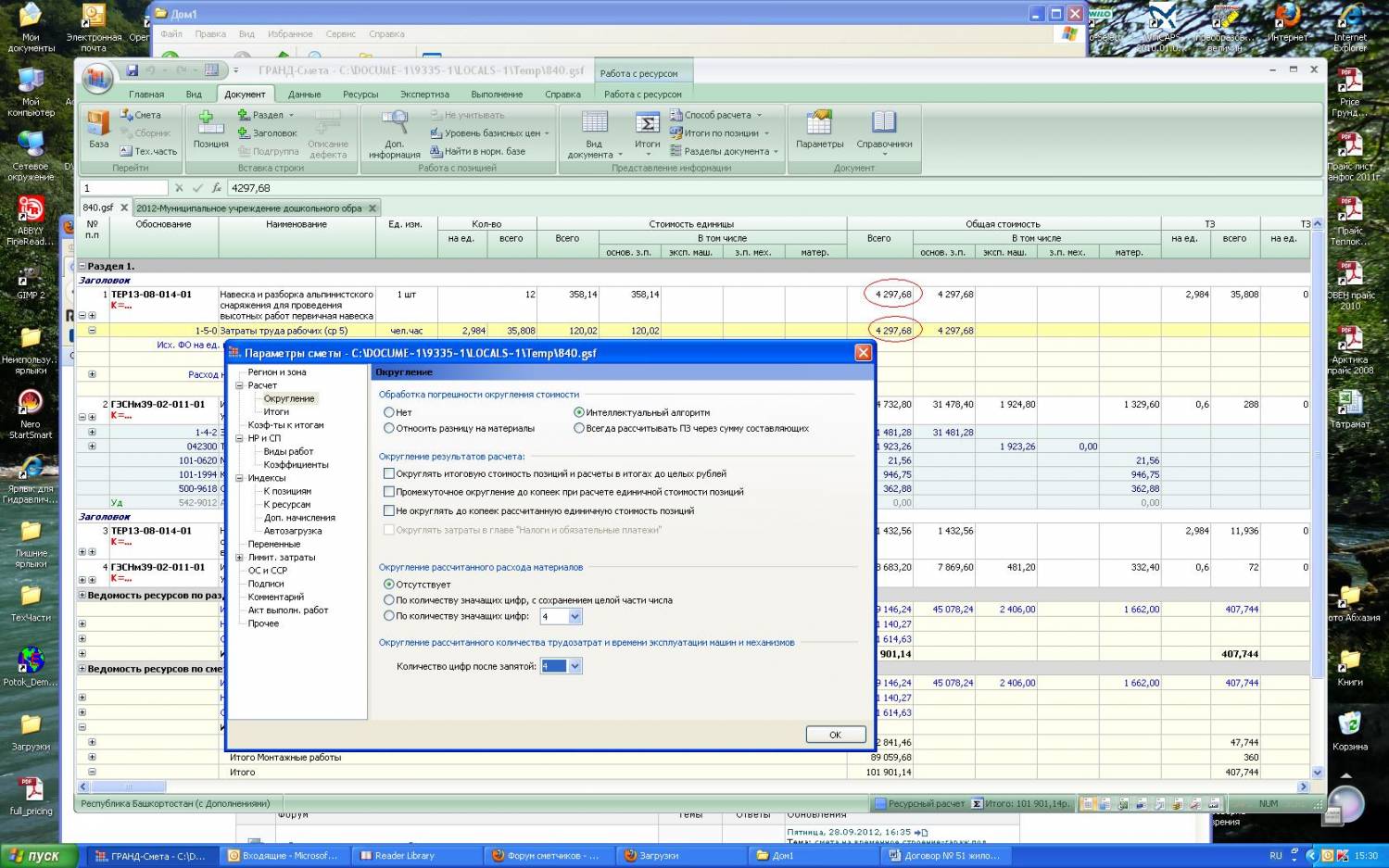Viewport: 1389px width, 868px height.
Task: Select the Нет rounding radio button
Action: pos(389,412)
